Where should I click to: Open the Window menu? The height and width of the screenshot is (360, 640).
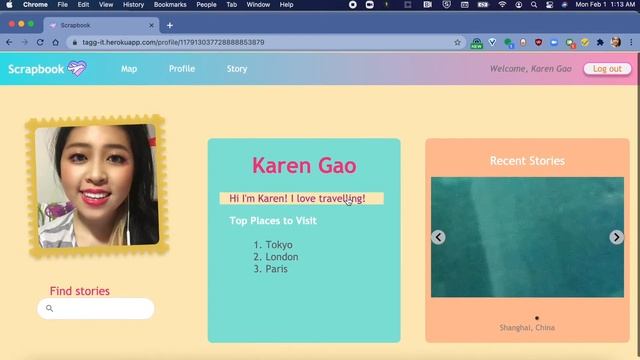coord(258,5)
